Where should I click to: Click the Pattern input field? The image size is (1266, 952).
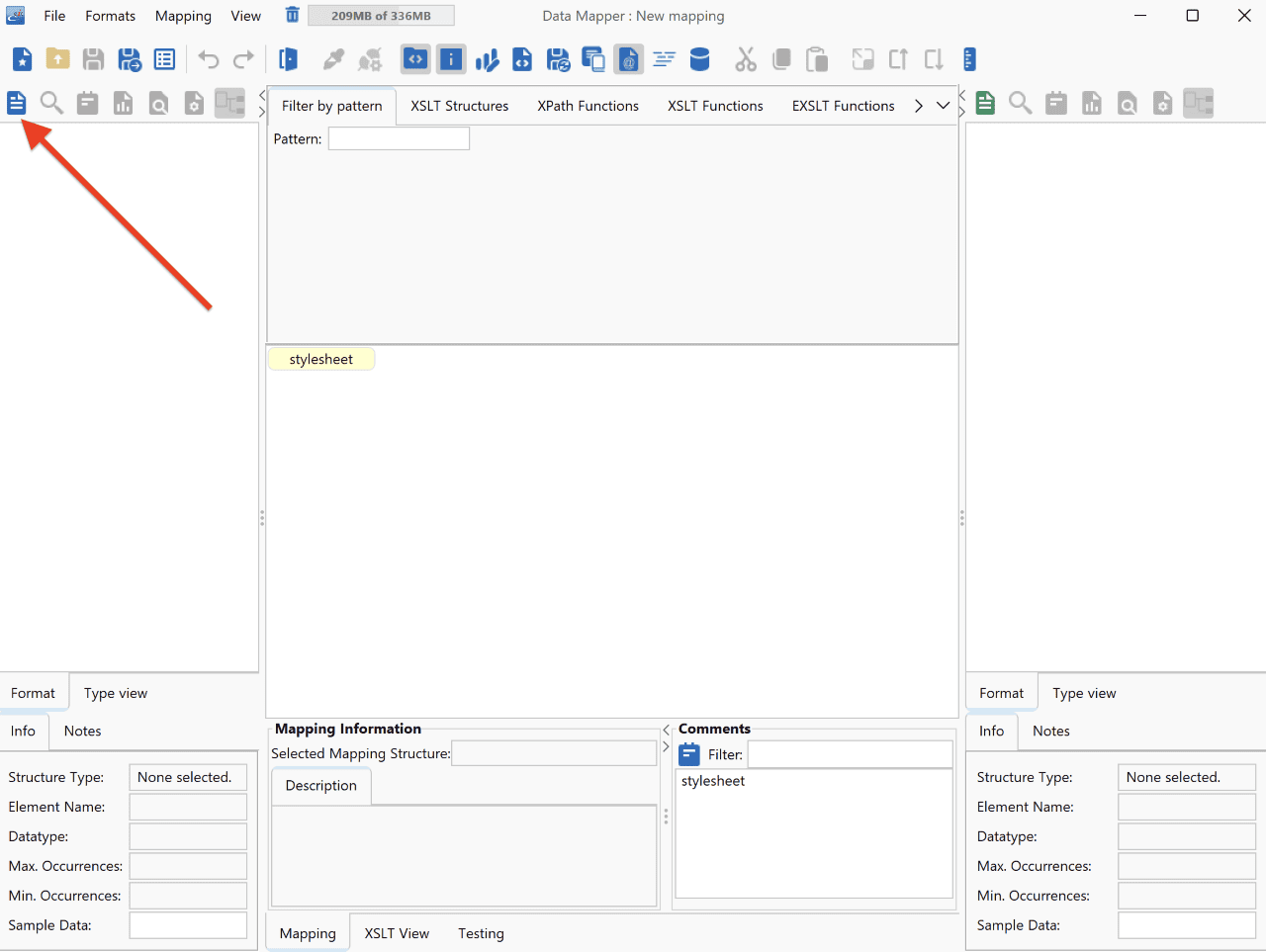(399, 138)
